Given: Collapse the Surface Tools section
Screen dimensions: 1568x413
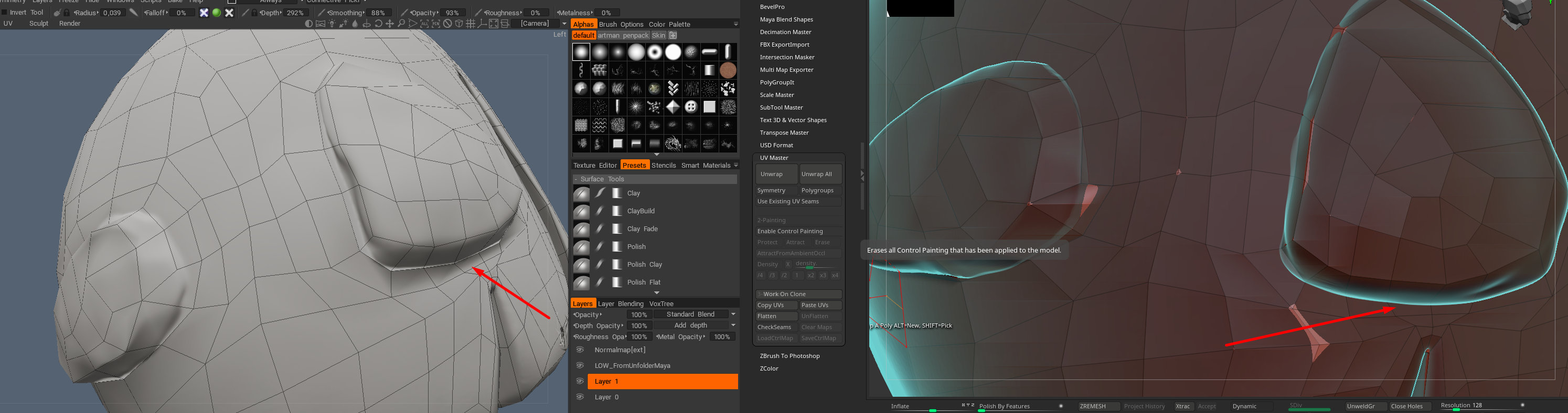Looking at the screenshot, I should 576,179.
